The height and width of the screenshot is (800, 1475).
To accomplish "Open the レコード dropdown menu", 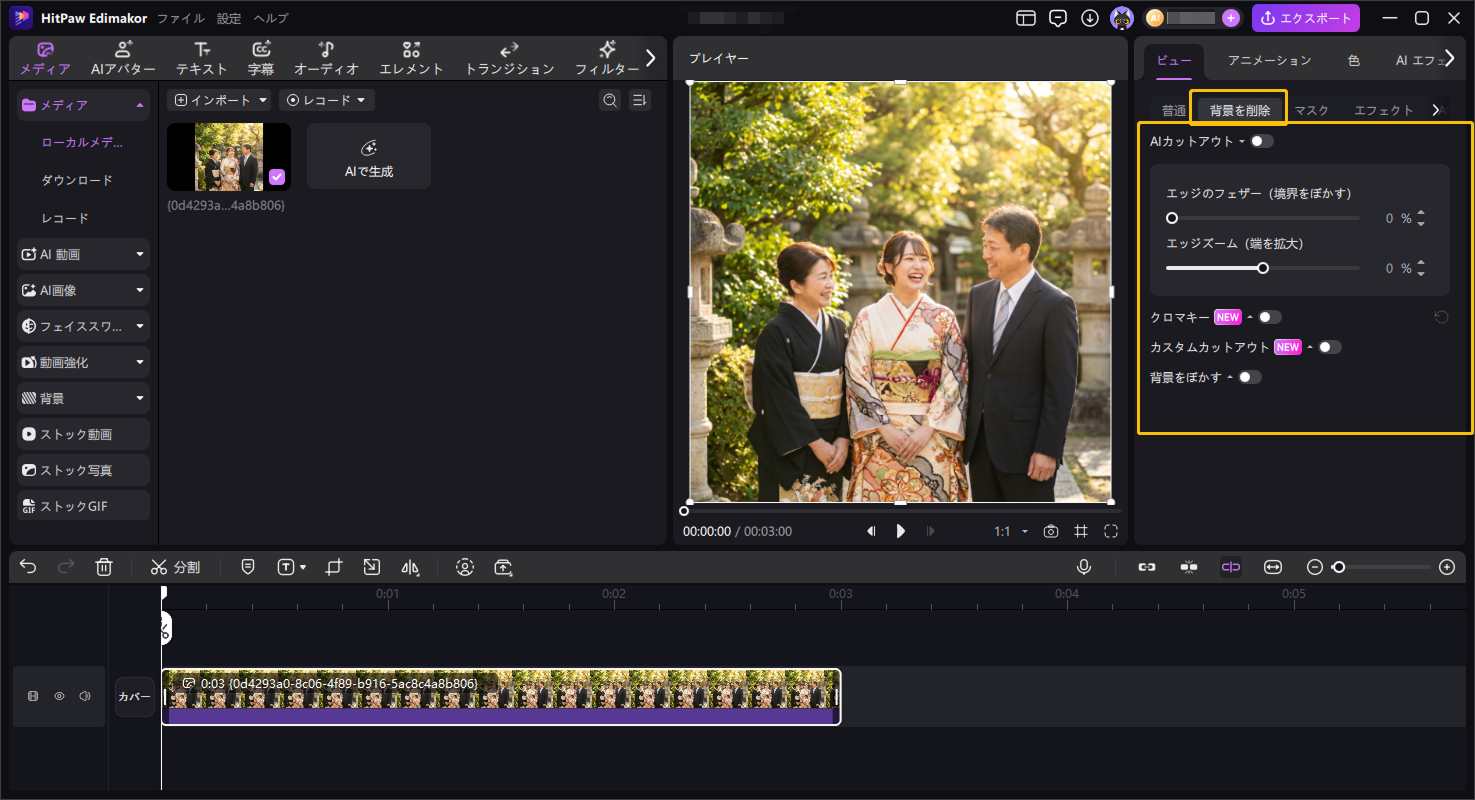I will tap(327, 100).
